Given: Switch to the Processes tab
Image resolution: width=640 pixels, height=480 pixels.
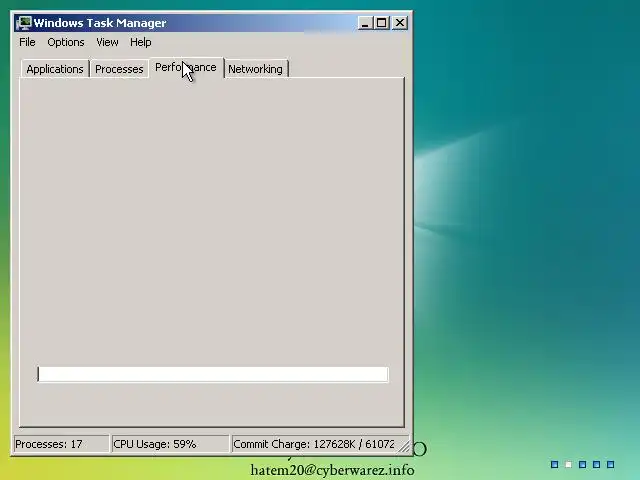Looking at the screenshot, I should 119,69.
